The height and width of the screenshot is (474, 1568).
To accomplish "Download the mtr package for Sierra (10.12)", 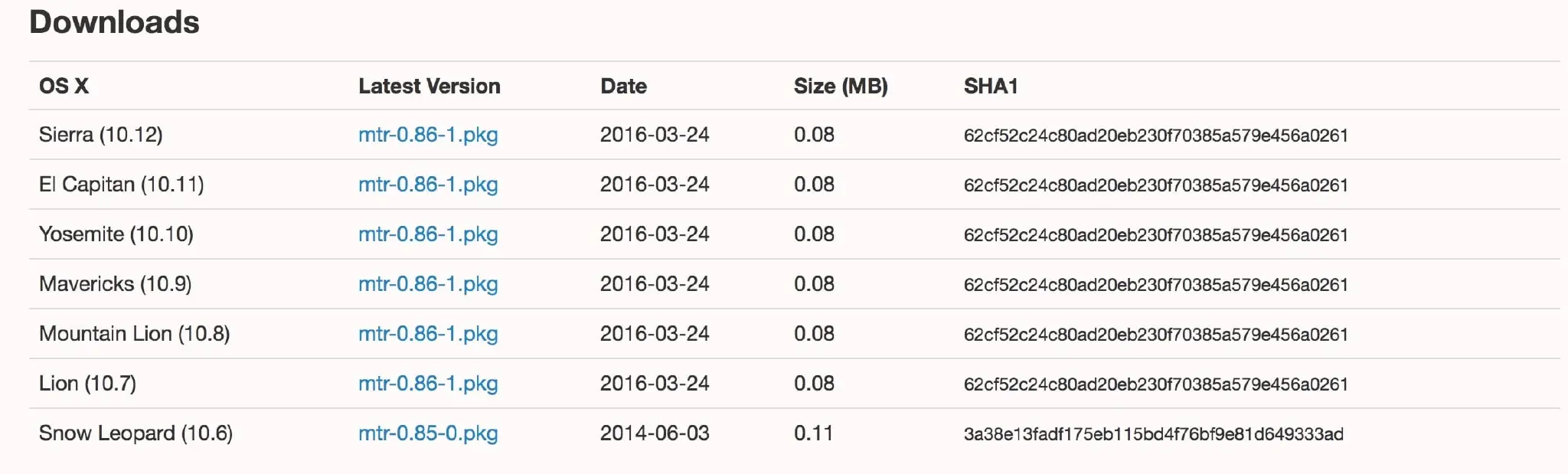I will point(428,135).
